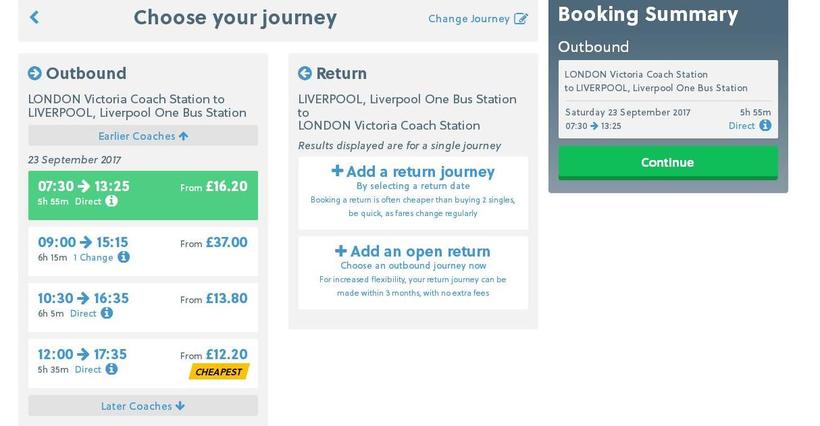Image resolution: width=820 pixels, height=426 pixels.
Task: Click the Return arrow circle icon
Action: tap(305, 73)
